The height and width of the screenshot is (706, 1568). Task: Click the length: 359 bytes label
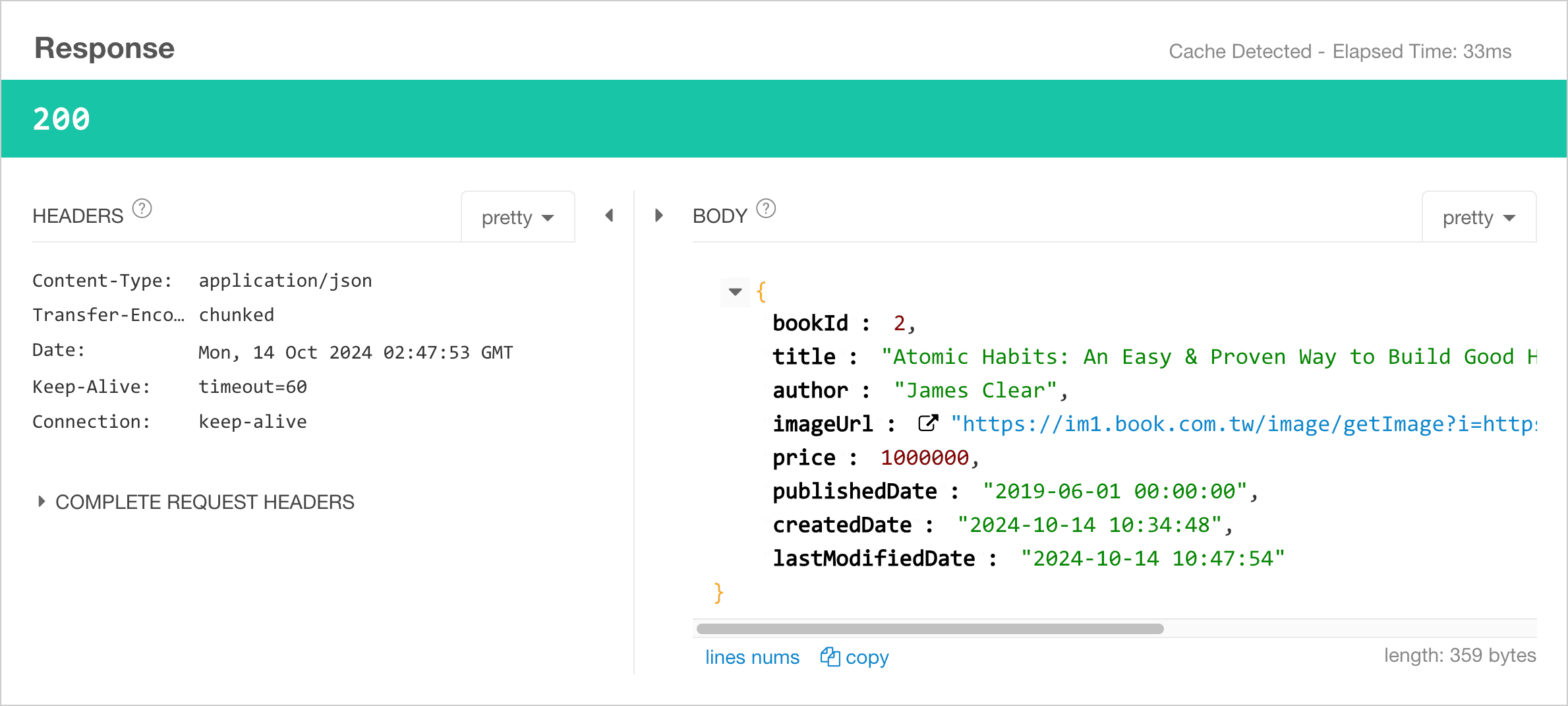coord(1460,655)
